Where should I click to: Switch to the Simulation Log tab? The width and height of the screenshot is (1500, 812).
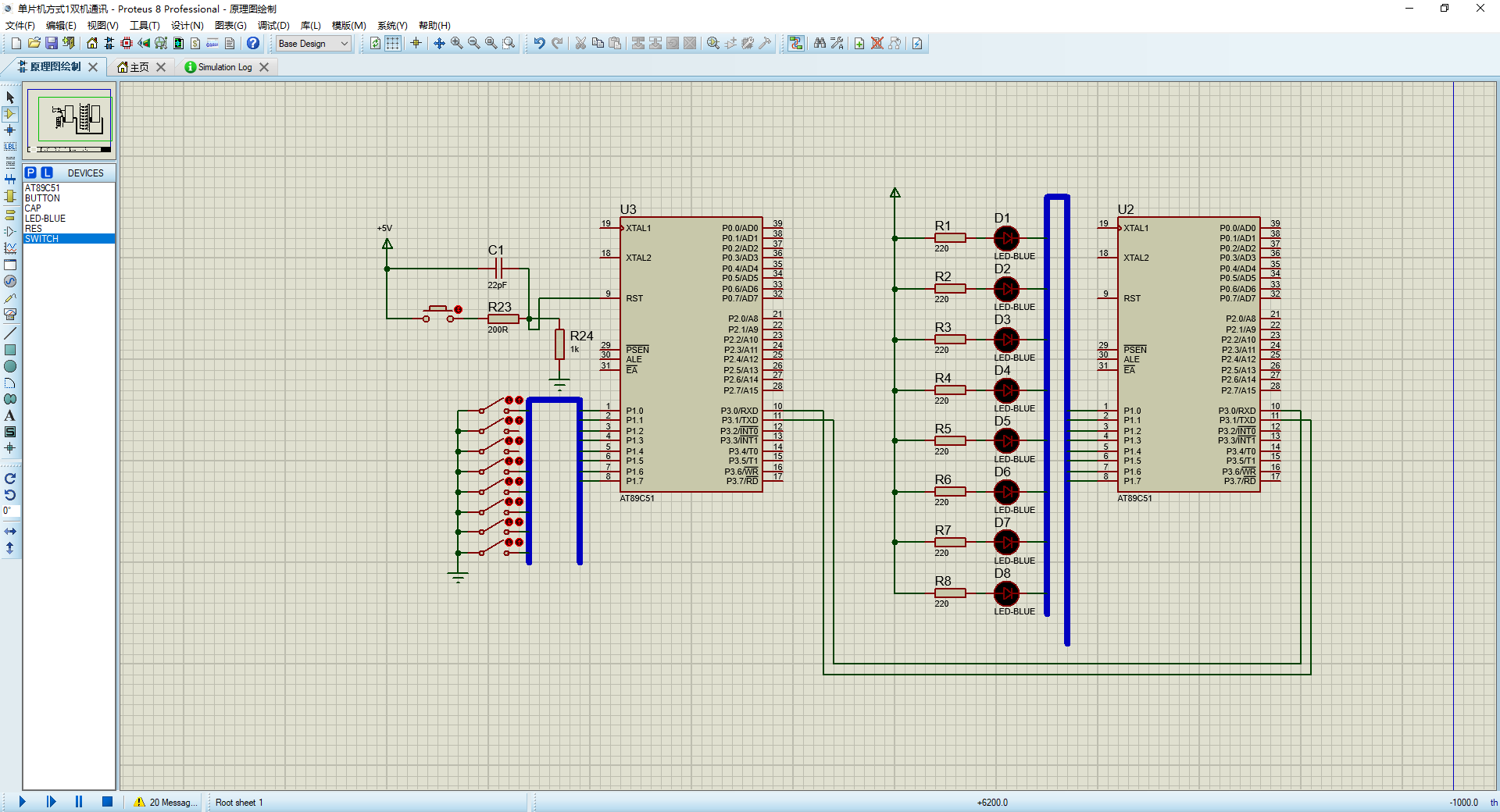(219, 67)
